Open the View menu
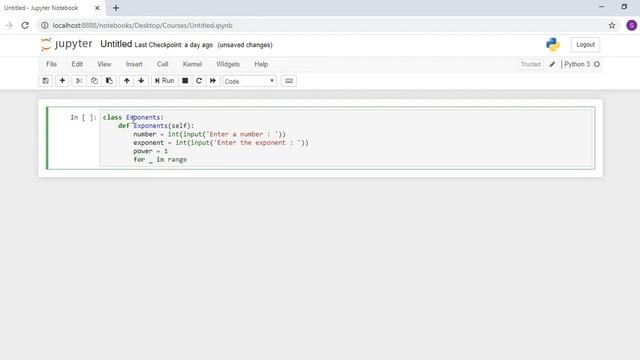 click(x=104, y=64)
